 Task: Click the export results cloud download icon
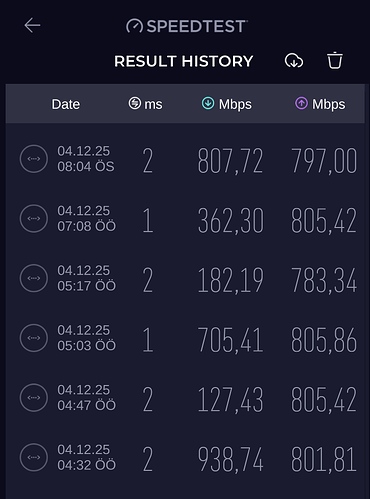pos(294,61)
